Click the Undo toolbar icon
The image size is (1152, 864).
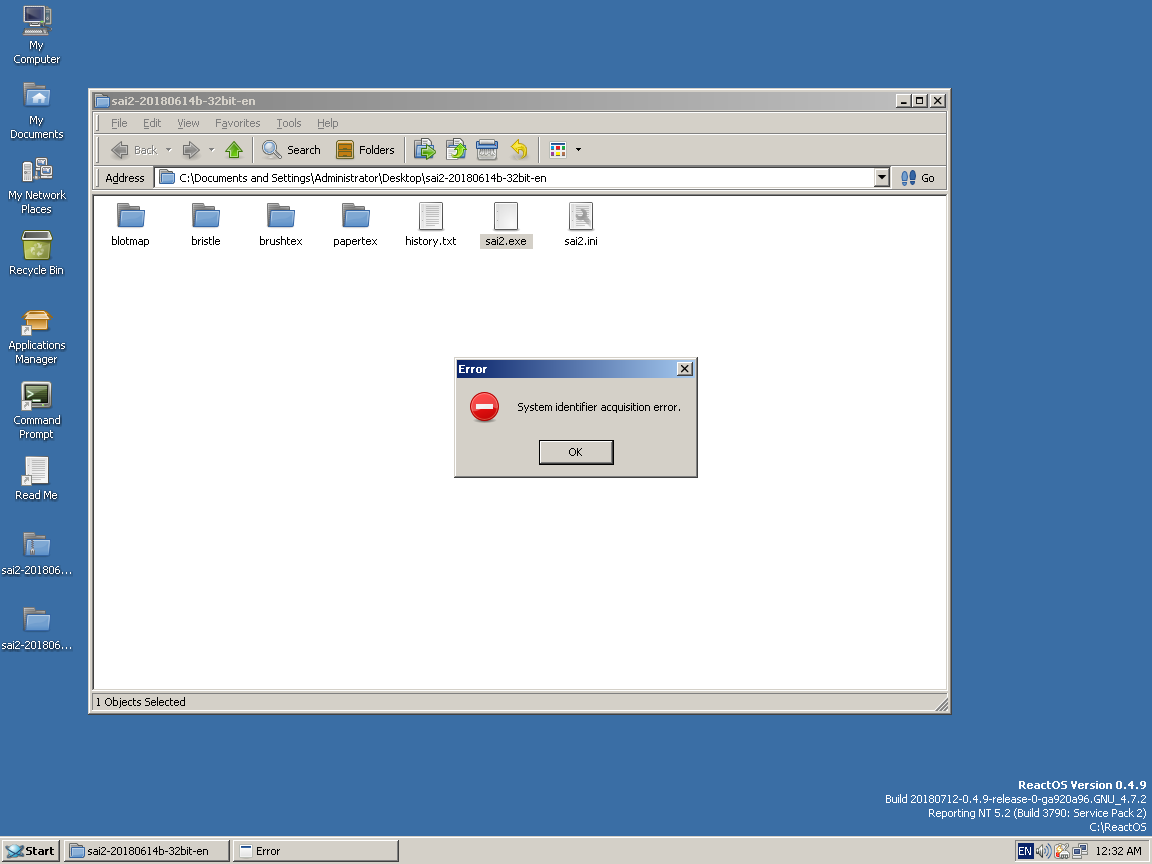click(x=519, y=150)
